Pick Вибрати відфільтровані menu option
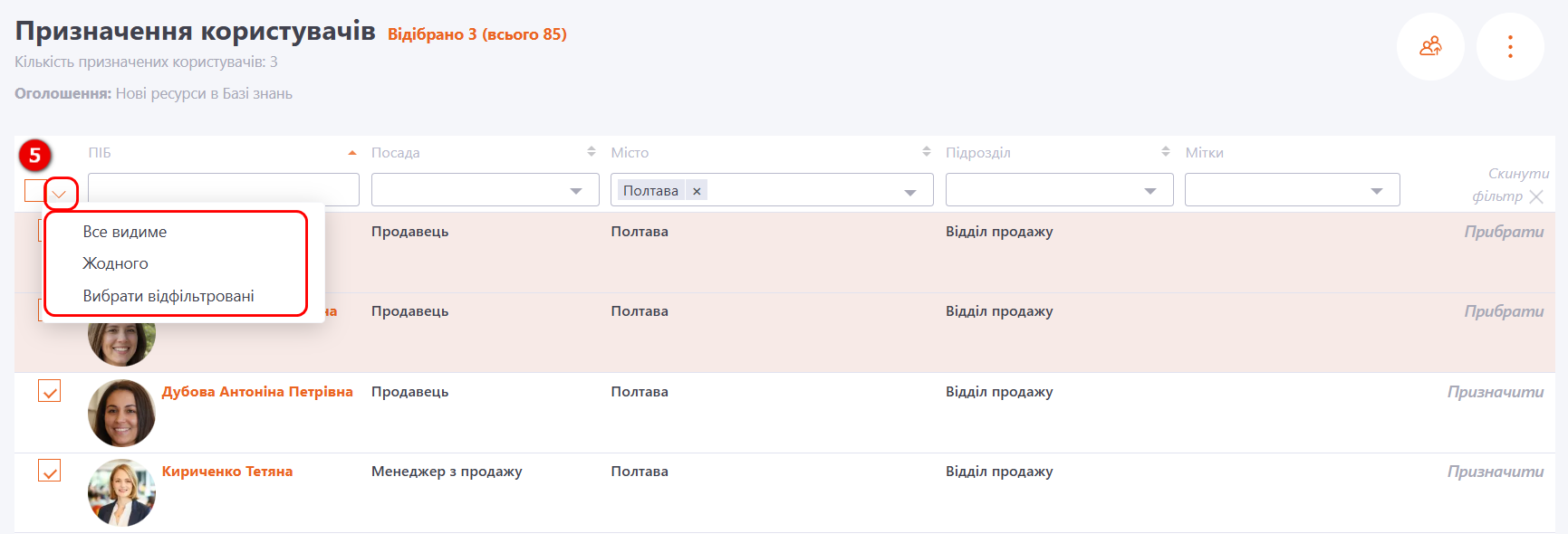Screen dimensions: 1568x534 pyautogui.click(x=168, y=296)
